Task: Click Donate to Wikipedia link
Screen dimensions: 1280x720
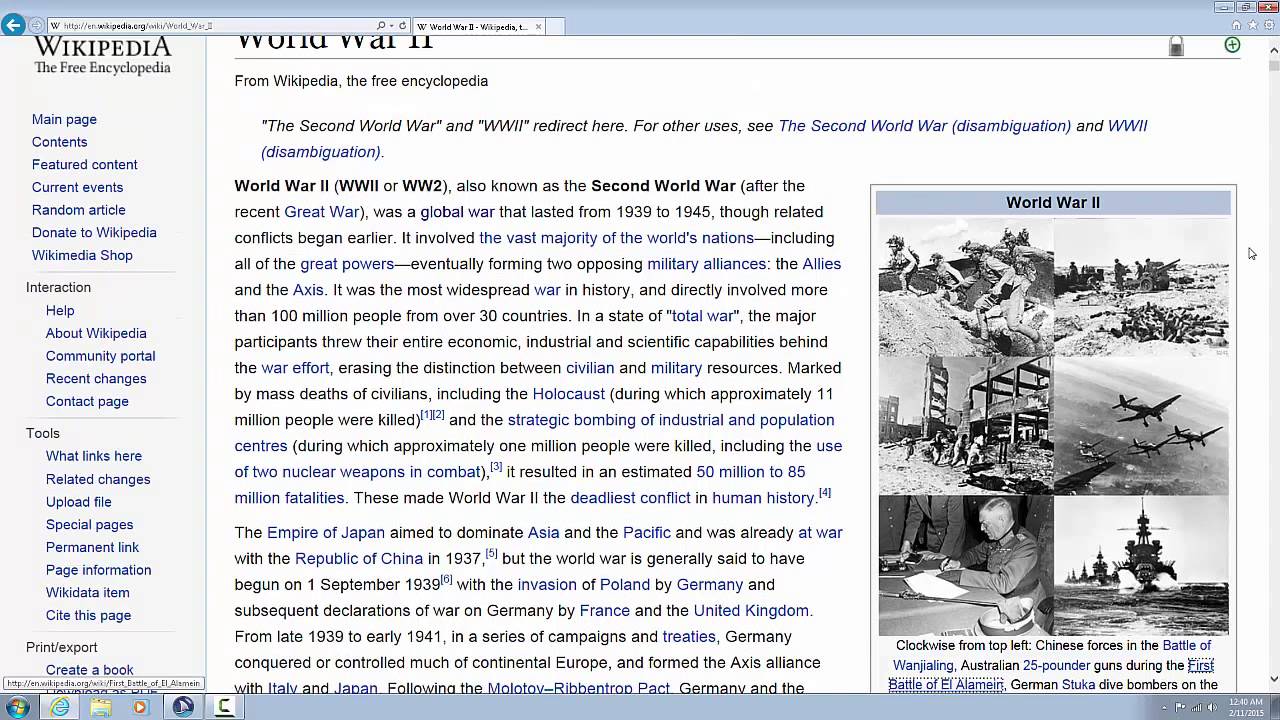Action: click(94, 233)
